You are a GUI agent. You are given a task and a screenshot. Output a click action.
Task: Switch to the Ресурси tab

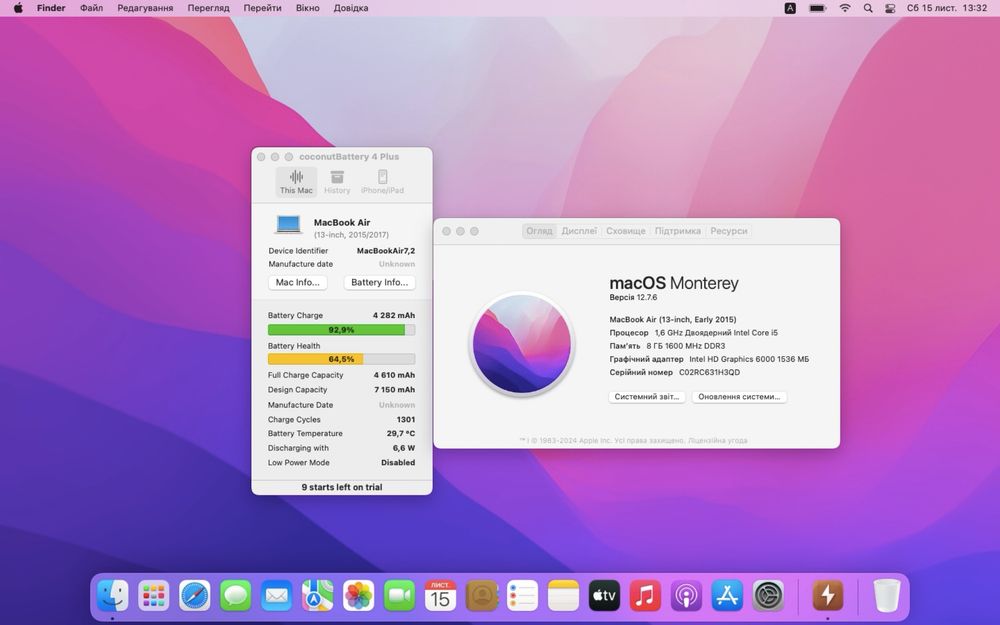point(729,231)
